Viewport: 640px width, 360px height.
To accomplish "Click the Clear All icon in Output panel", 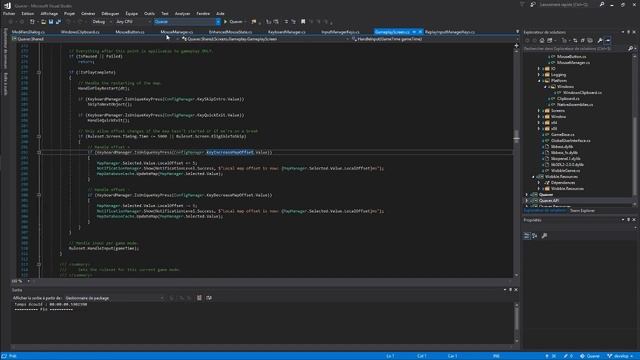I will click(x=199, y=298).
